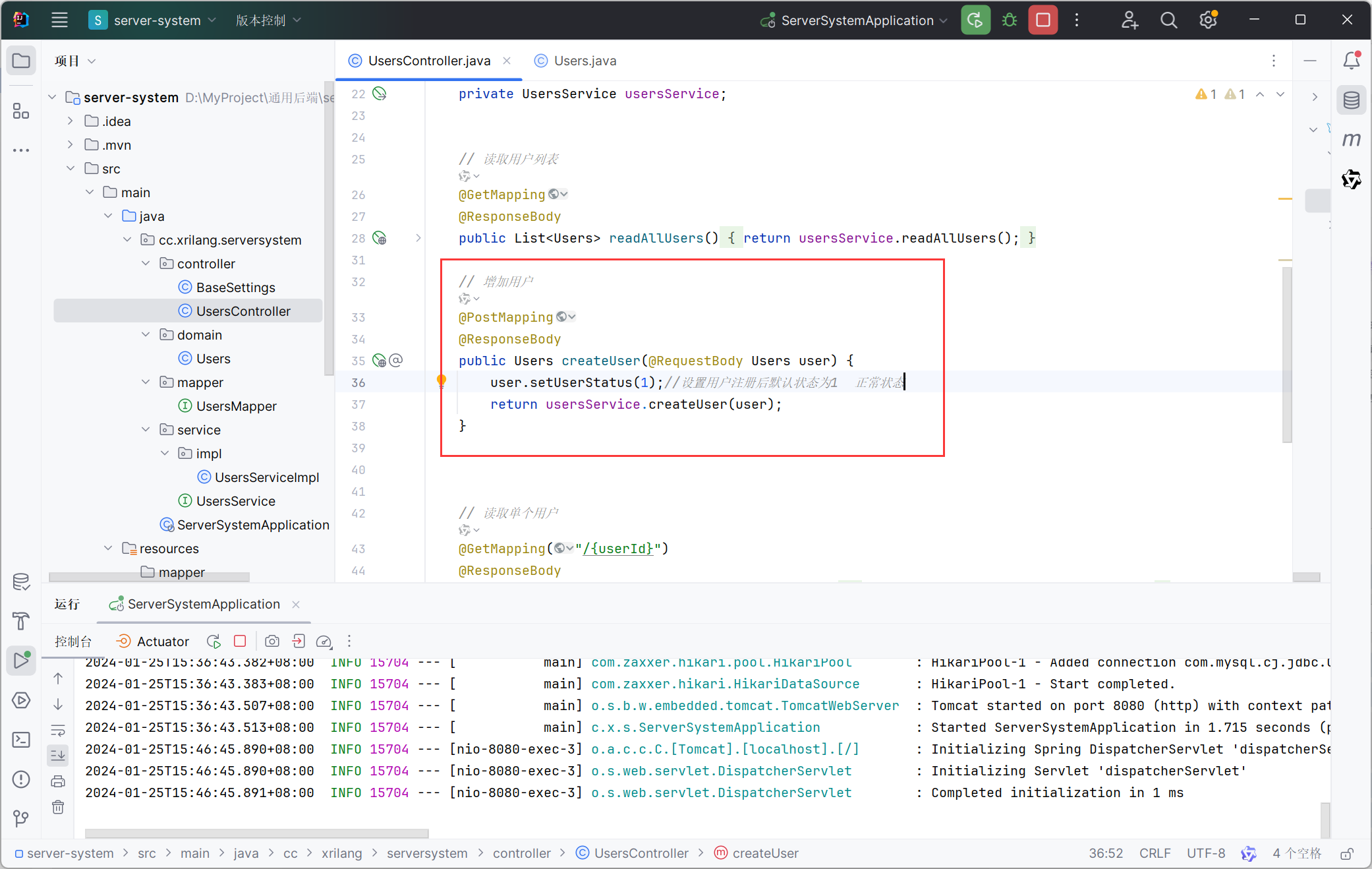The height and width of the screenshot is (869, 1372).
Task: Open the Notifications bell
Action: (x=1352, y=61)
